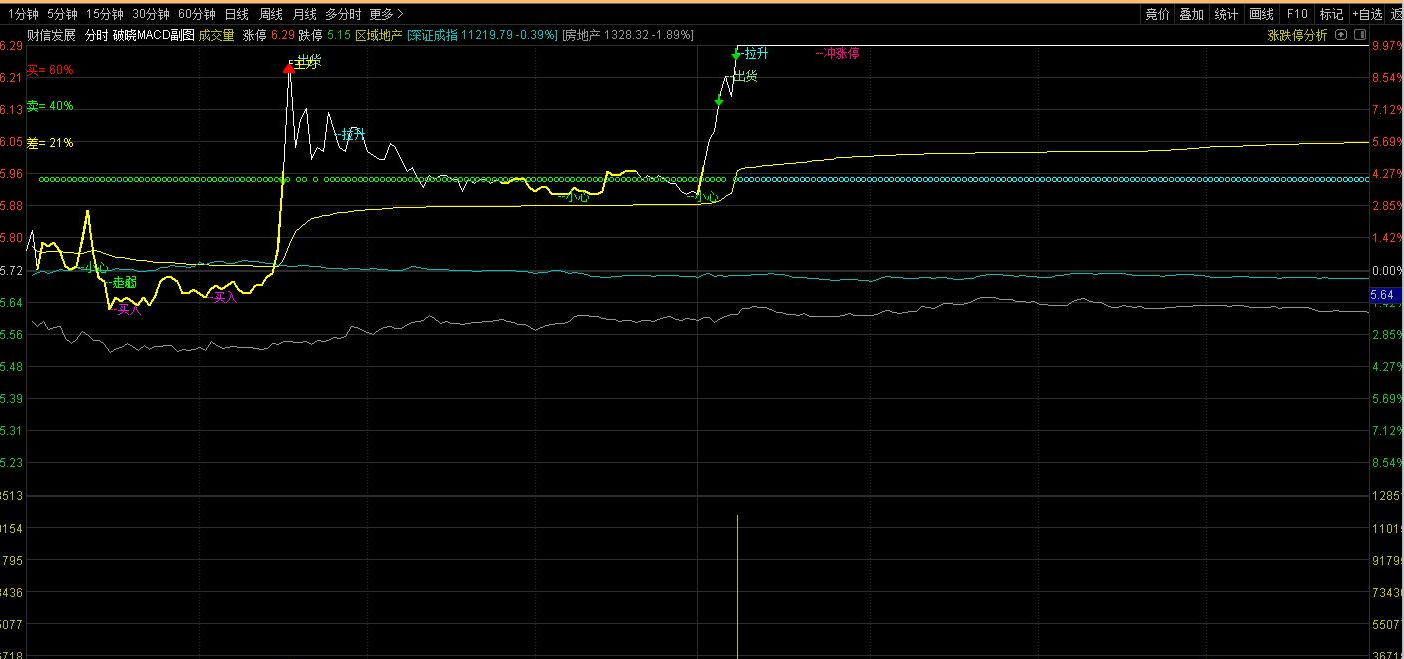This screenshot has height=659, width=1404.
Task: Toggle the 竞价 auction view
Action: point(1157,14)
